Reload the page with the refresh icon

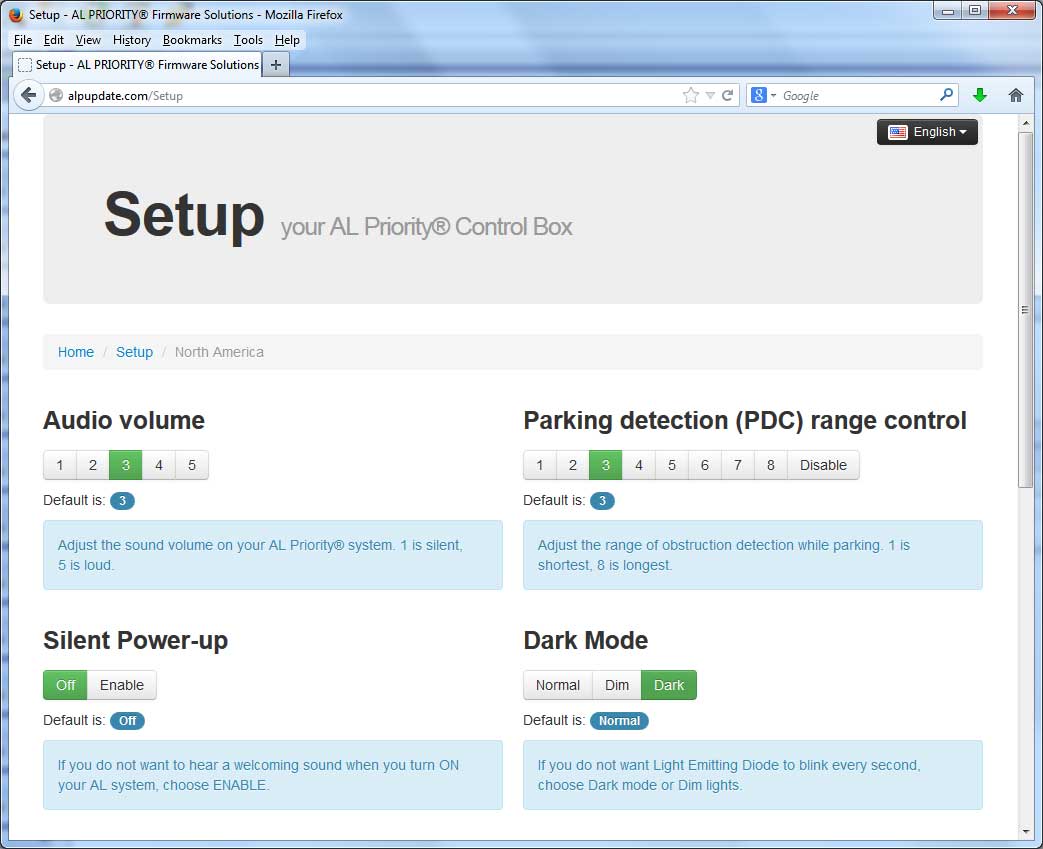pyautogui.click(x=728, y=96)
